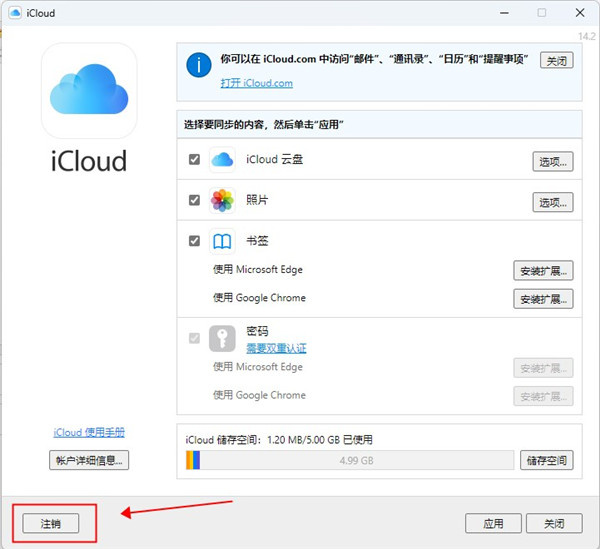Click the 应用 button
600x549 pixels.
click(x=493, y=523)
